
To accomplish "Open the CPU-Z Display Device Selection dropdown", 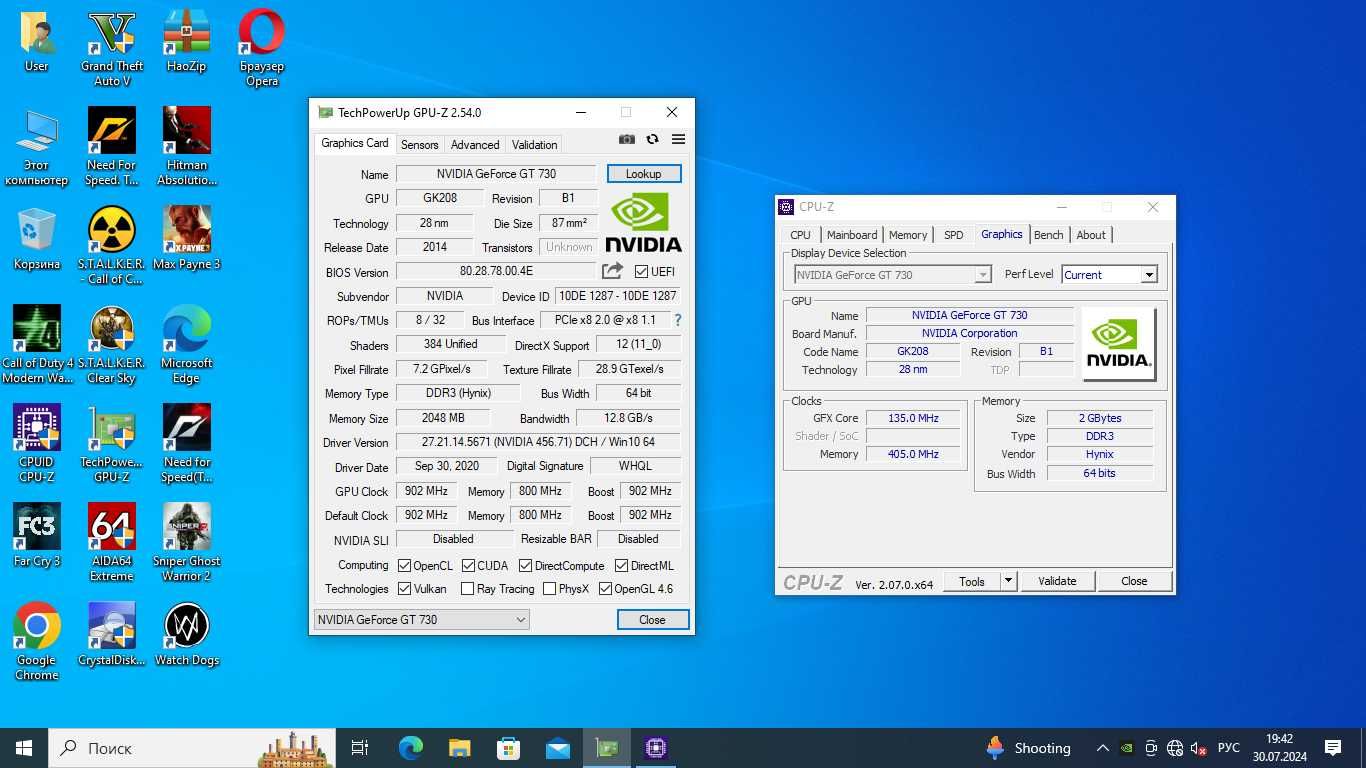I will tap(892, 275).
